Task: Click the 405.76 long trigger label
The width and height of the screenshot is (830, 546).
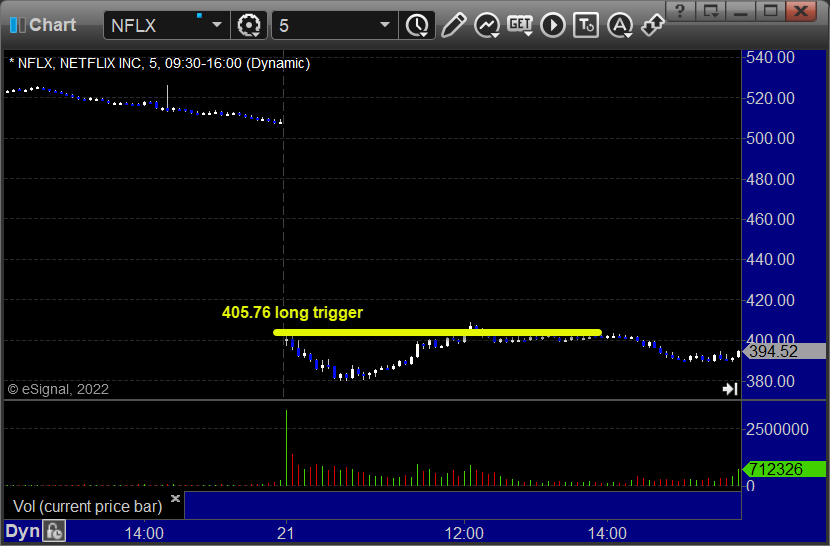Action: tap(292, 312)
